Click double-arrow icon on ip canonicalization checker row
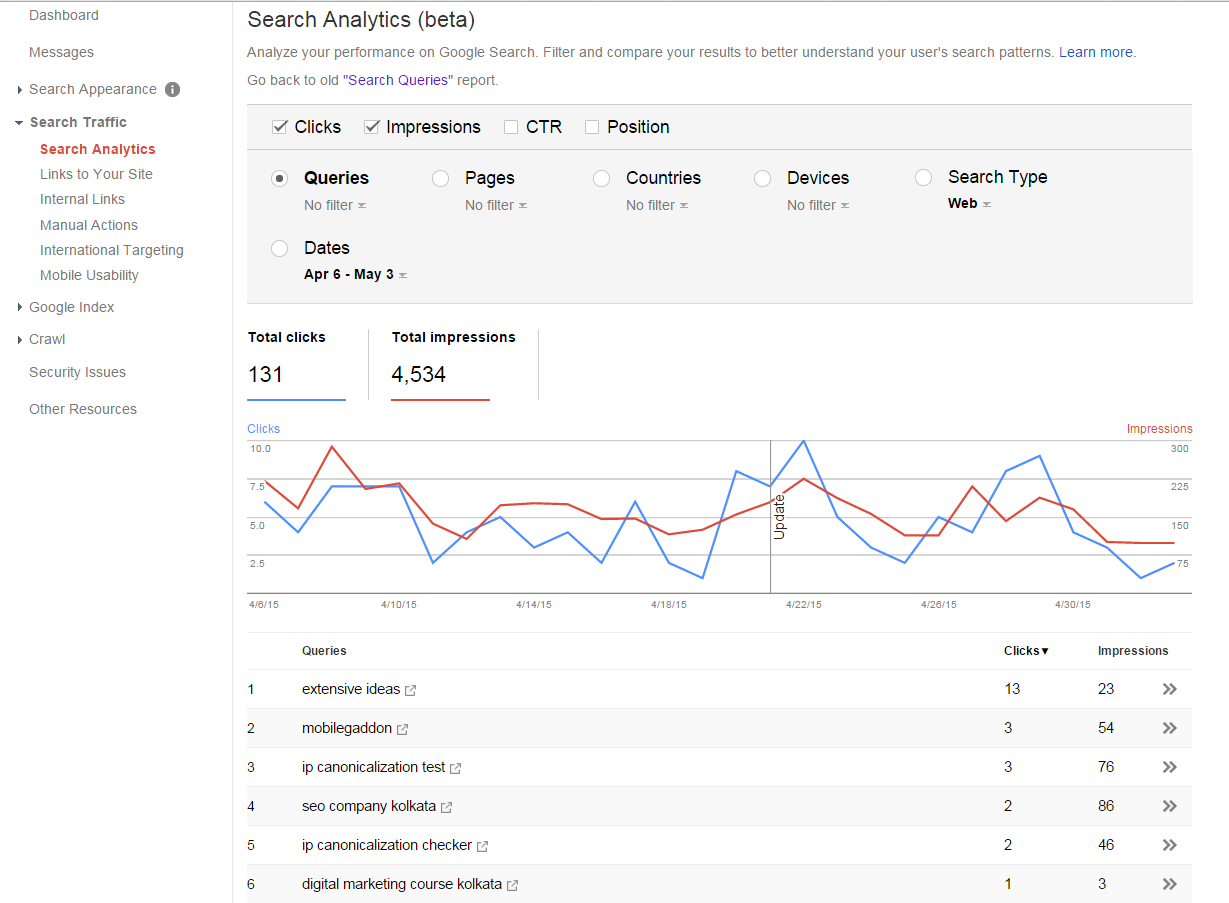The image size is (1229, 903). pos(1170,845)
